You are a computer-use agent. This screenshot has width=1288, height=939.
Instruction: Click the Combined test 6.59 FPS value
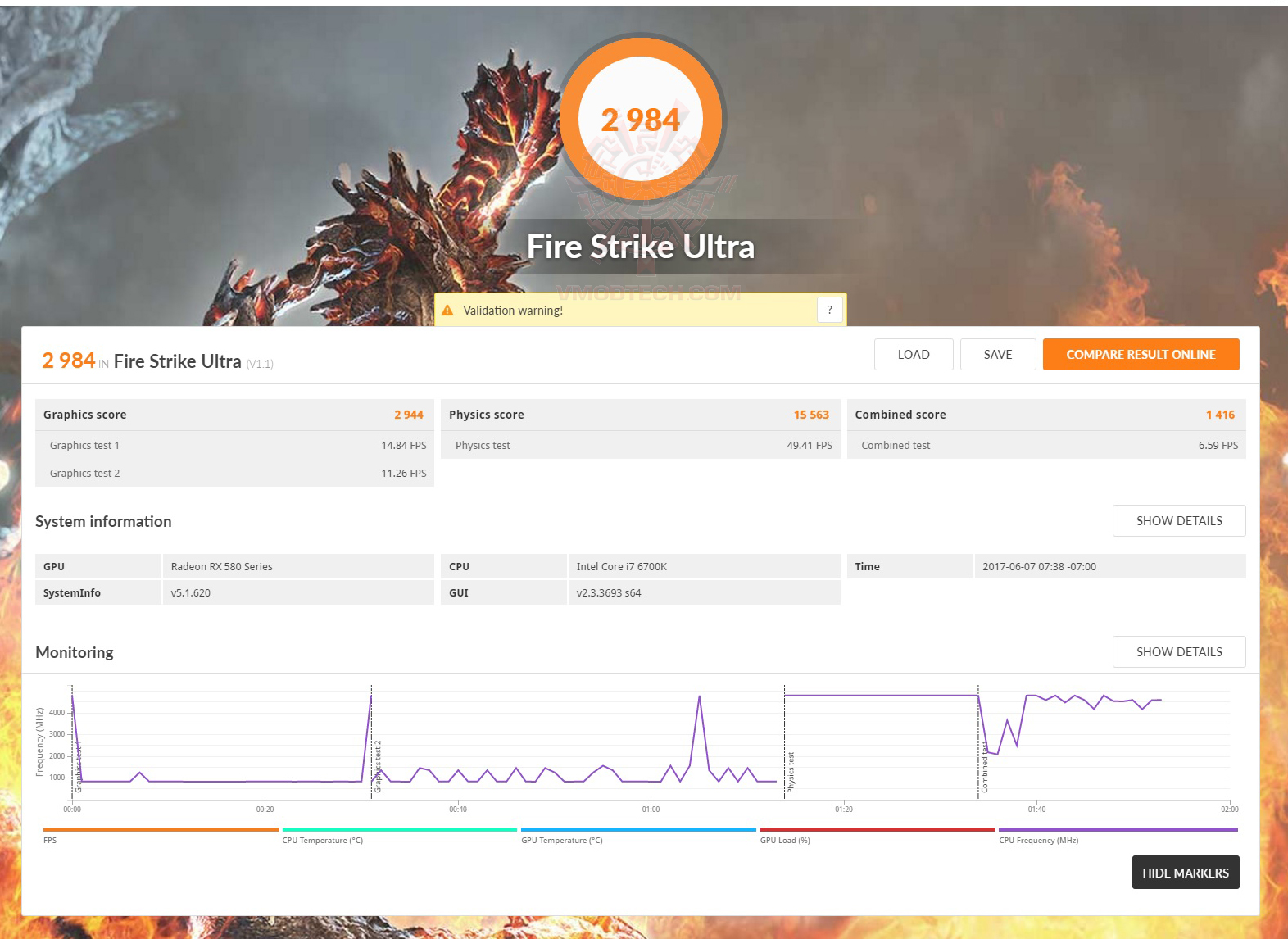tap(1218, 446)
